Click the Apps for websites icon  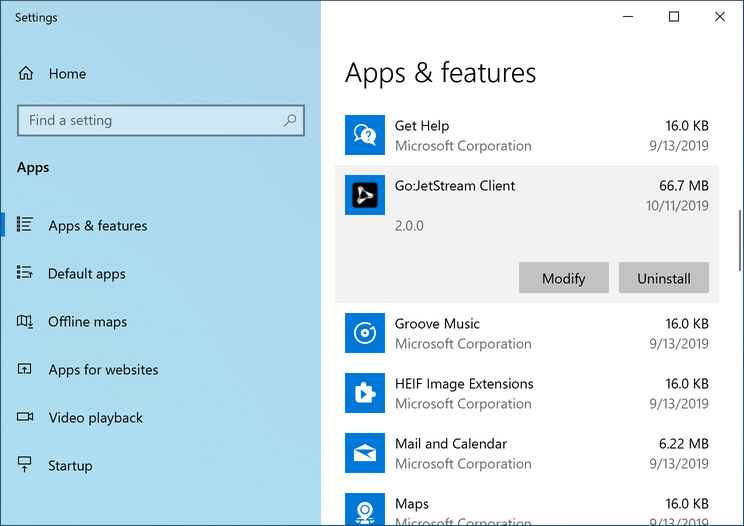coord(25,369)
